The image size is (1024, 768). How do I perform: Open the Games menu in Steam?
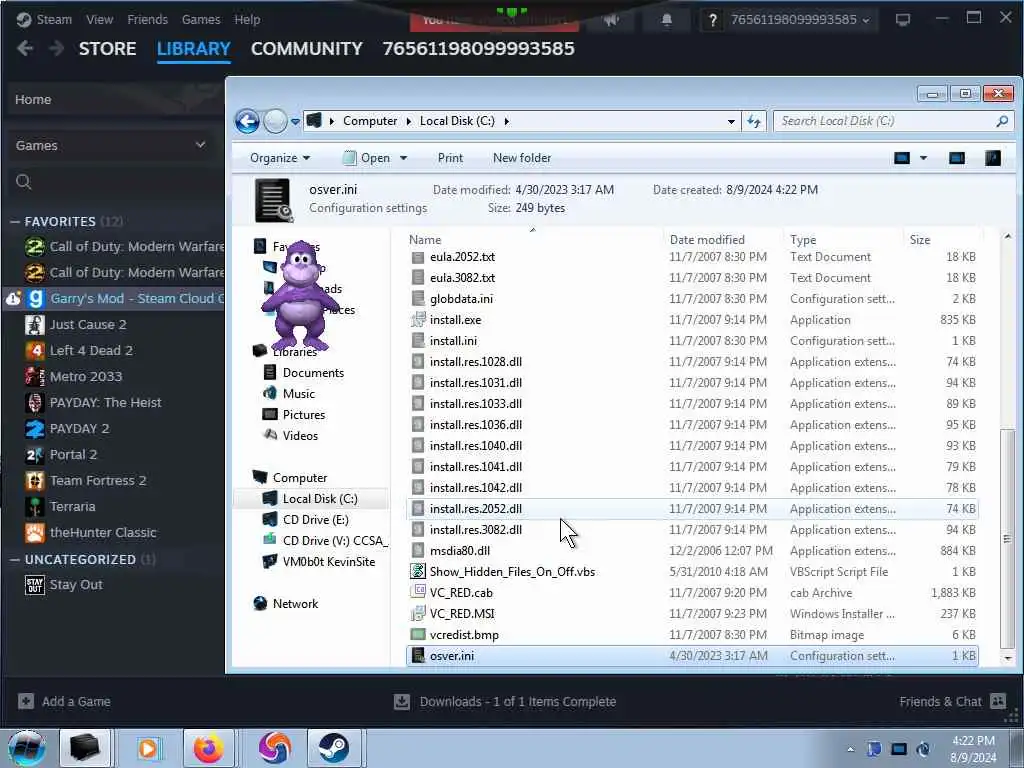click(201, 20)
